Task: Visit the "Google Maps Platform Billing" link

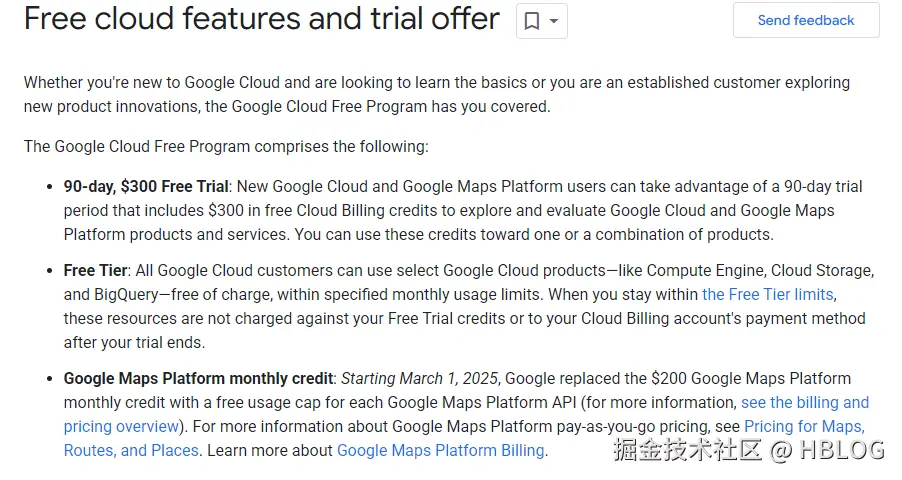Action: pos(440,450)
